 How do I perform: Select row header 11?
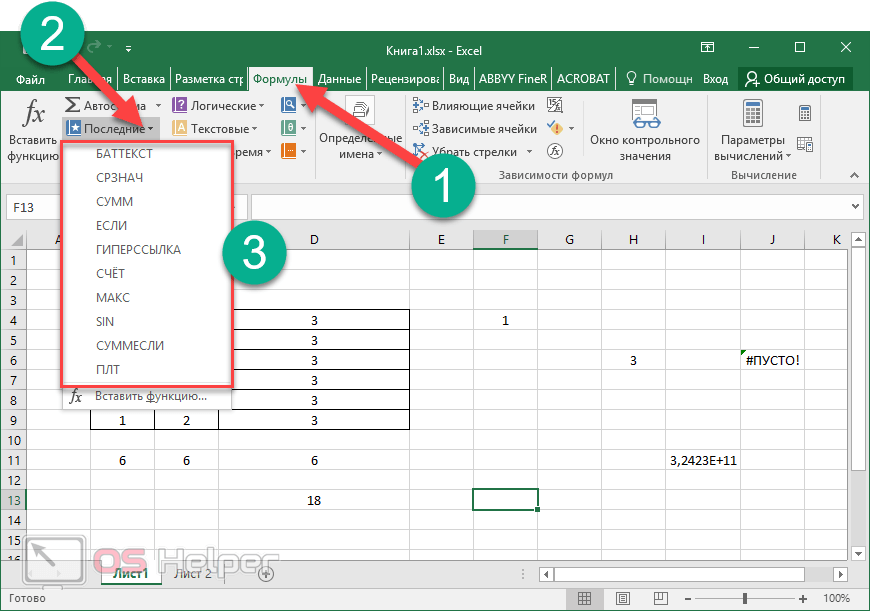[x=14, y=461]
